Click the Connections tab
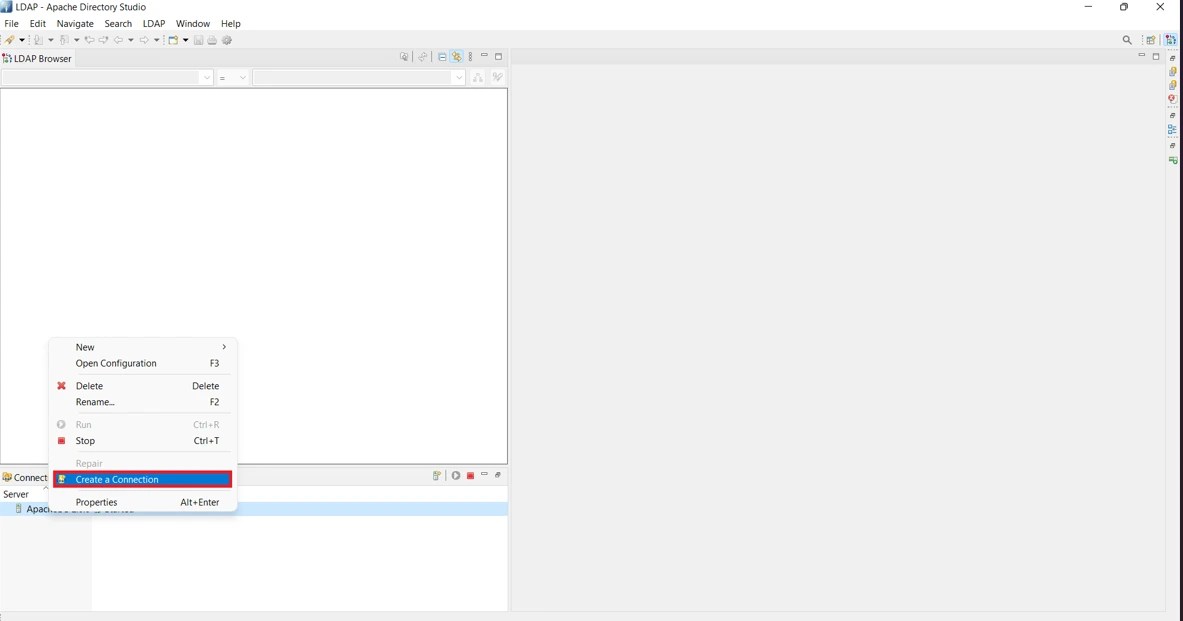The height and width of the screenshot is (621, 1183). click(25, 478)
